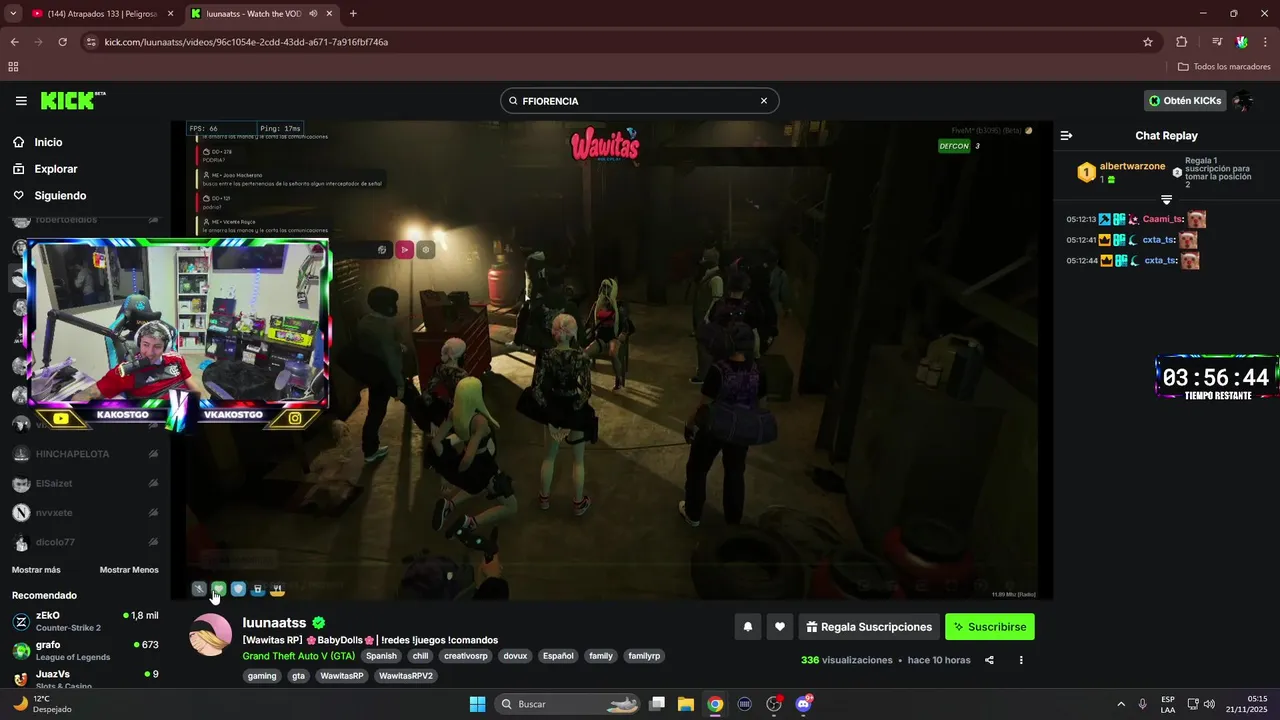Open the Kick hamburger menu
Viewport: 1280px width, 720px height.
(x=21, y=101)
